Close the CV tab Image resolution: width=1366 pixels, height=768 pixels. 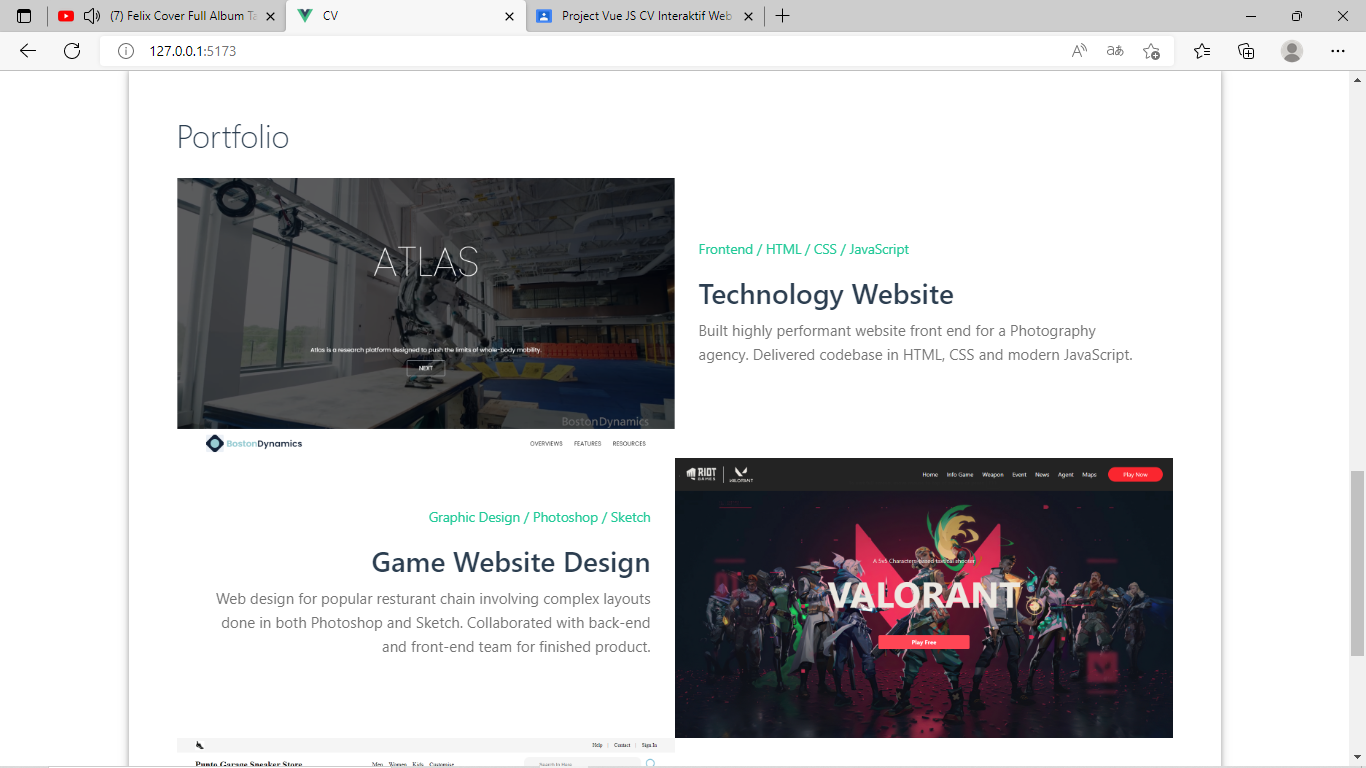point(509,16)
